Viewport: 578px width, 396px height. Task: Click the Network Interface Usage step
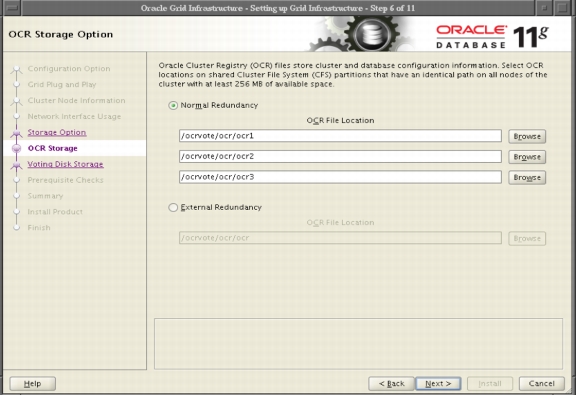(74, 116)
